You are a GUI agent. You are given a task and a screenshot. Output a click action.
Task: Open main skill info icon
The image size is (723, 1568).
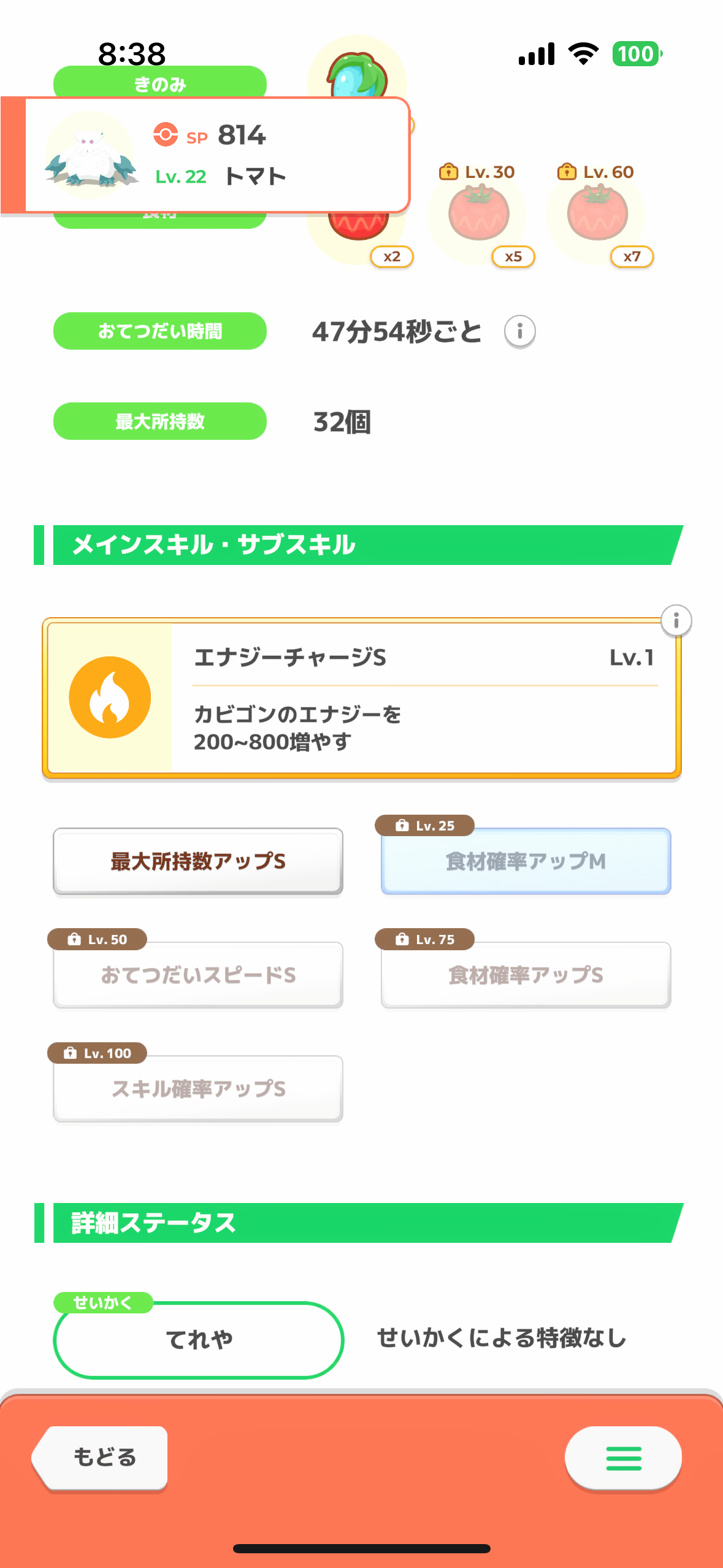676,620
